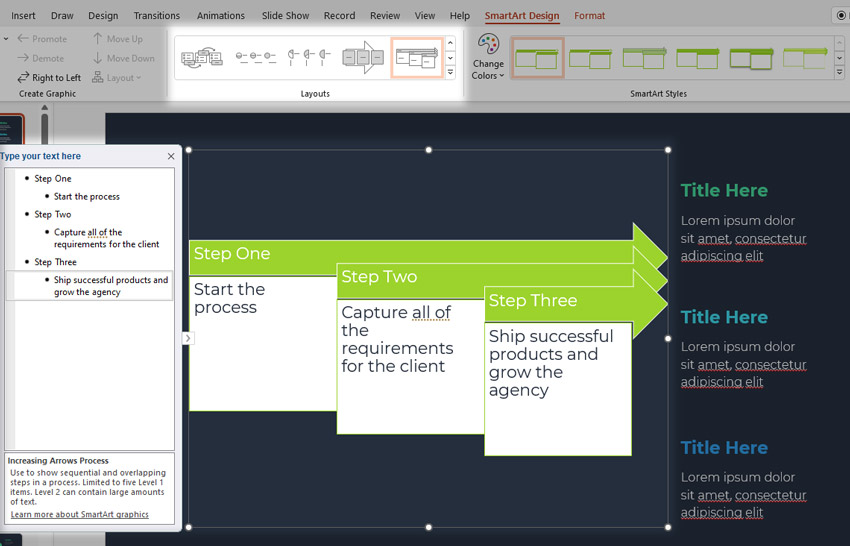850x546 pixels.
Task: Select 'Step Two' bullet in text pane
Action: 53,214
